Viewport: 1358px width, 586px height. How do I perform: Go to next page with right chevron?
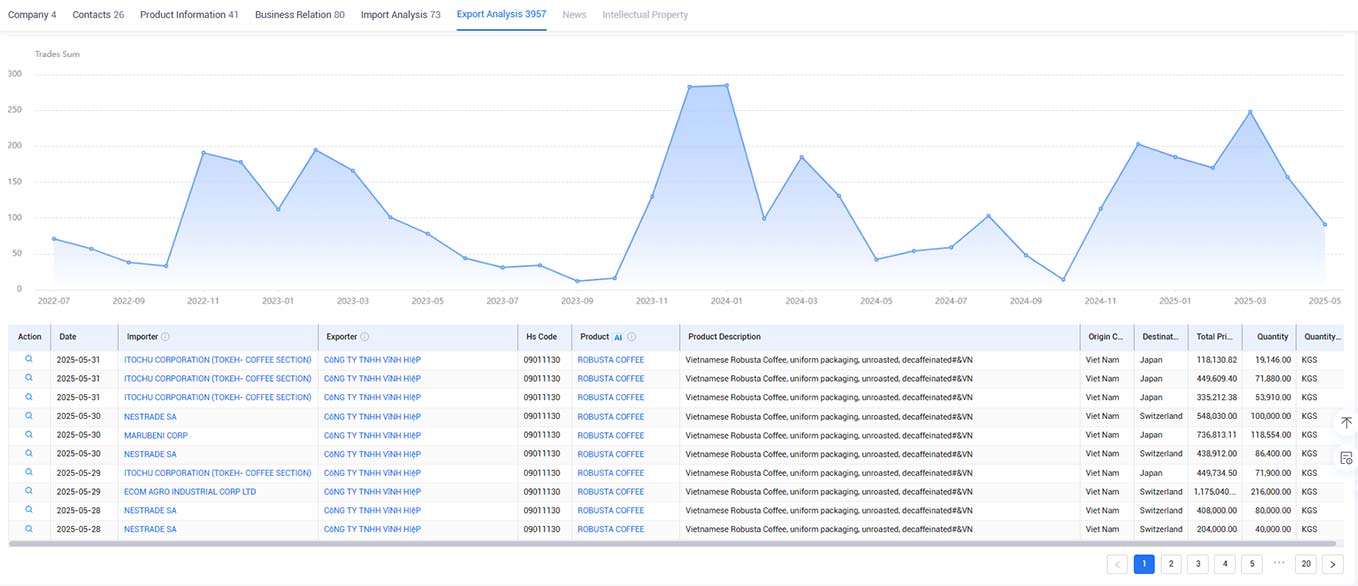(1332, 564)
